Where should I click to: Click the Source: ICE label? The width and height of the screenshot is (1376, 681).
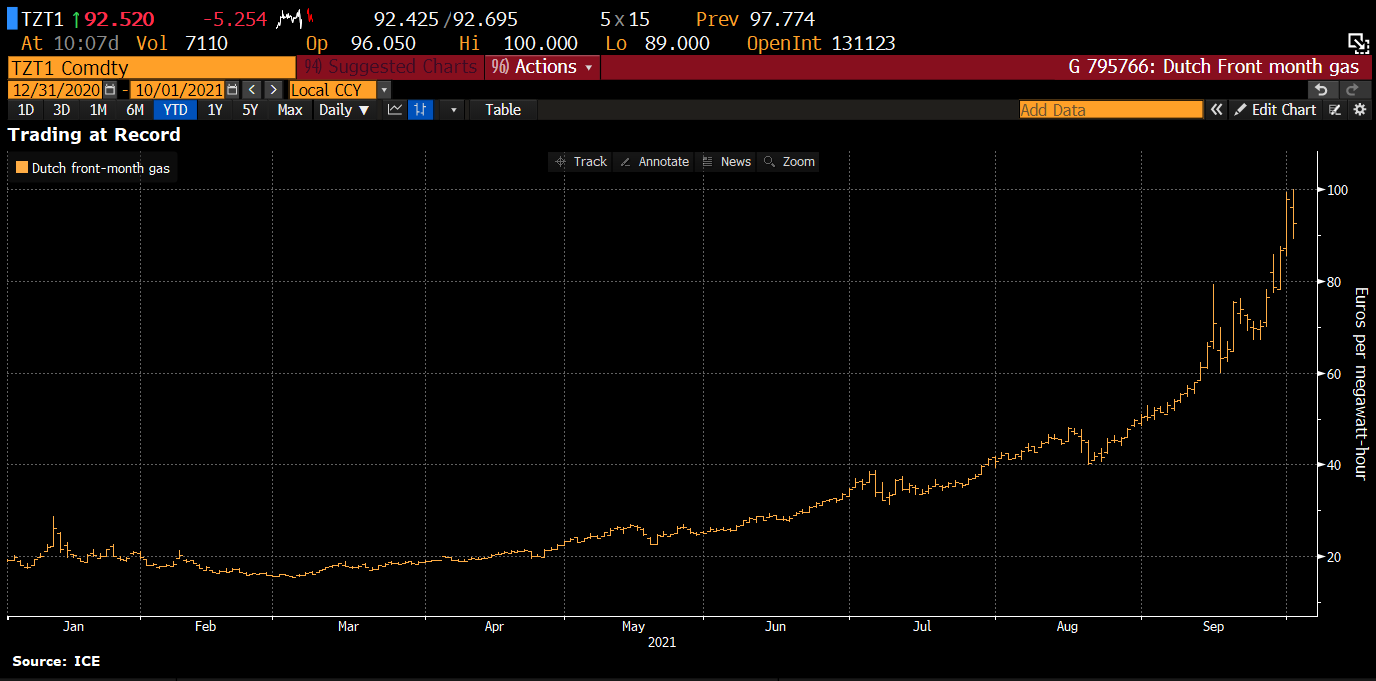[x=56, y=661]
